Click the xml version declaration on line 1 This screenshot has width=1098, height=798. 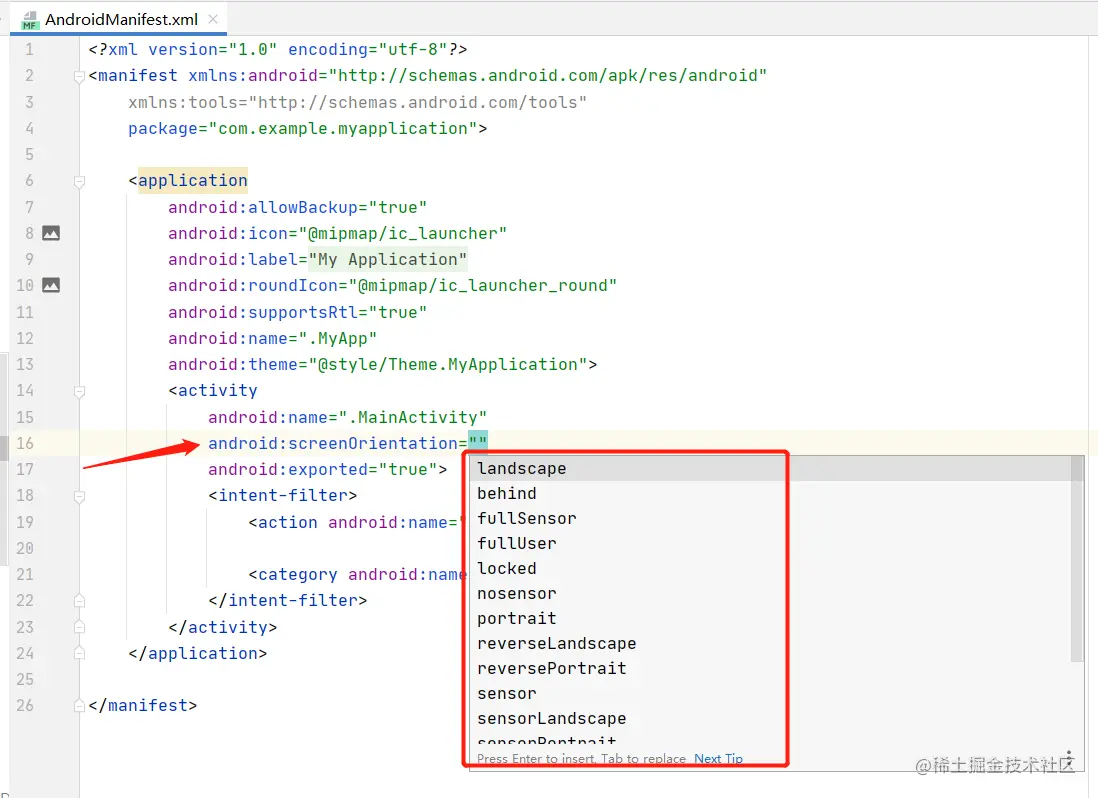(278, 50)
